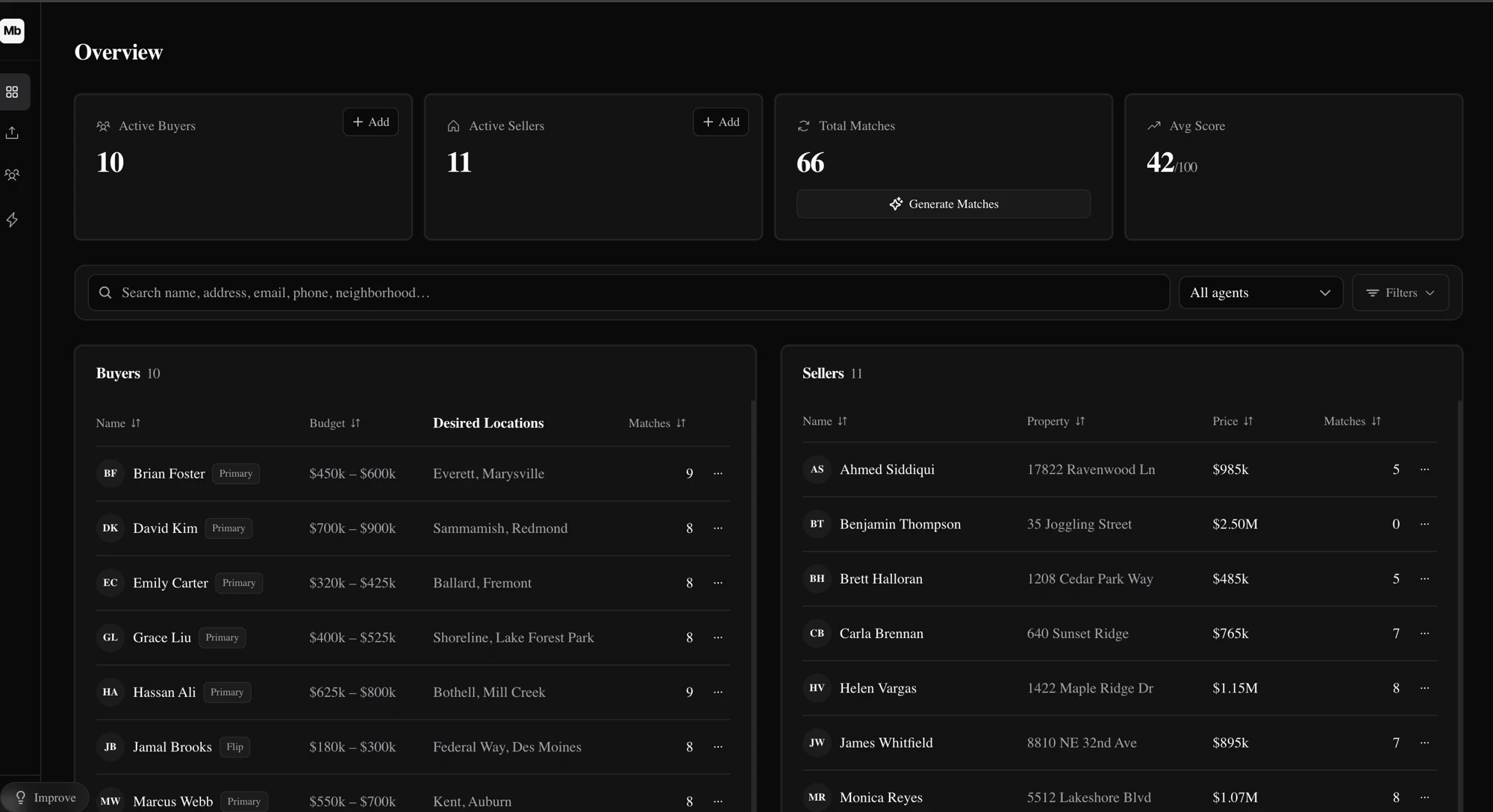Open more options for Brett Halloran
The height and width of the screenshot is (812, 1493).
[1424, 578]
